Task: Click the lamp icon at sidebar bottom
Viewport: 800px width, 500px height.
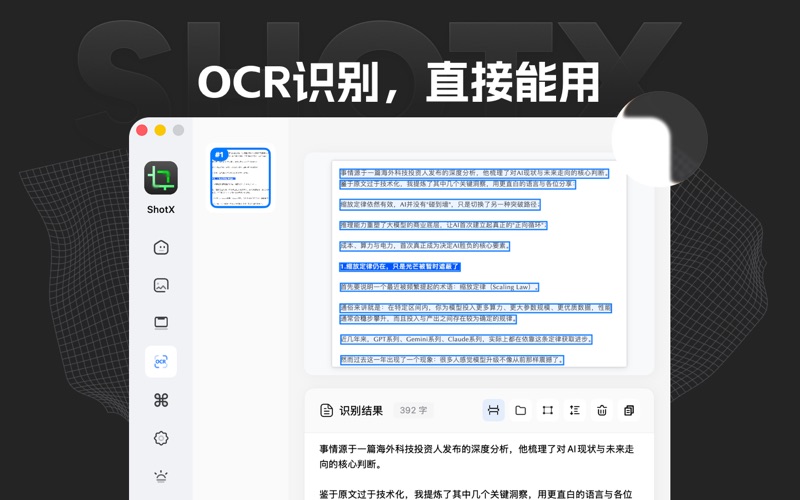Action: pyautogui.click(x=161, y=477)
